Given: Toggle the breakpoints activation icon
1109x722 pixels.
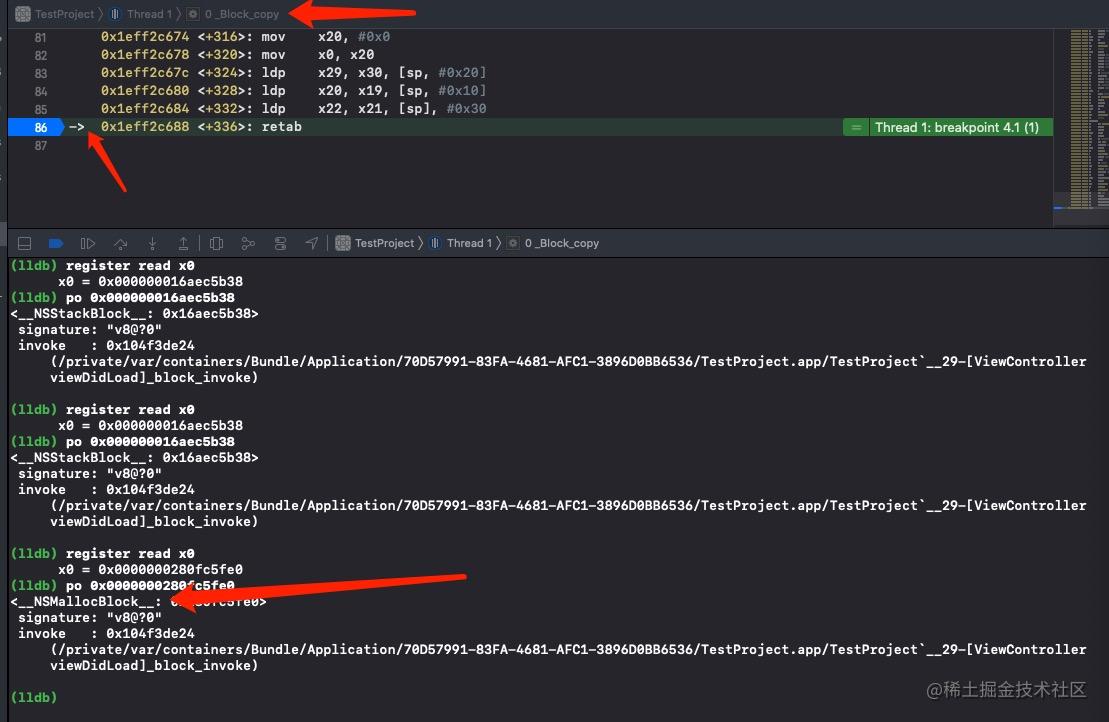Looking at the screenshot, I should click(56, 243).
